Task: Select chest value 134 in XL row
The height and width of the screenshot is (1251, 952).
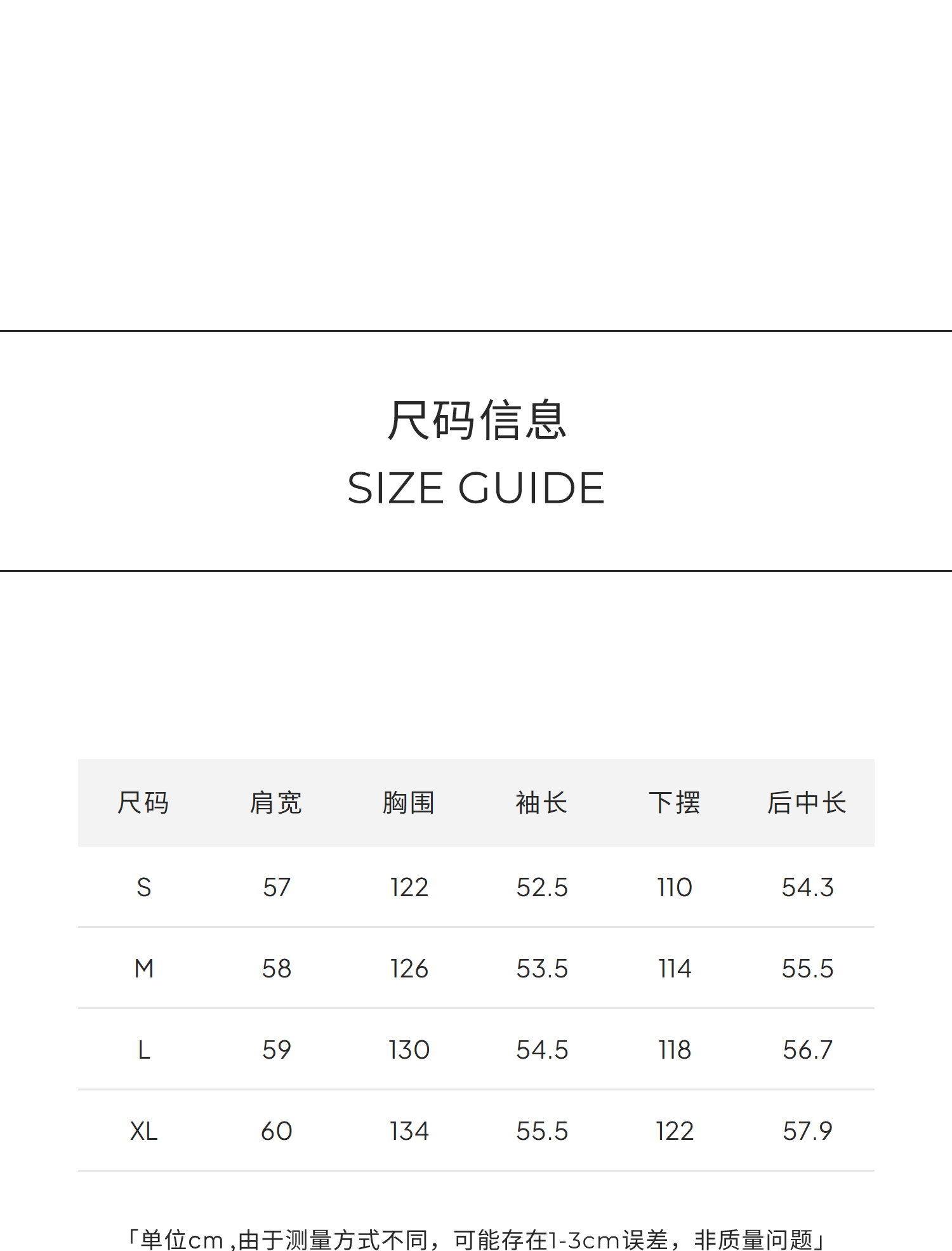Action: [x=409, y=1131]
